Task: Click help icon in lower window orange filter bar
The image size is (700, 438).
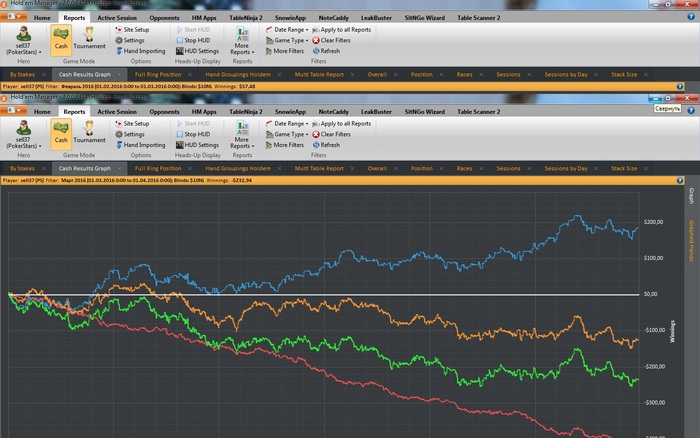Action: coord(679,180)
